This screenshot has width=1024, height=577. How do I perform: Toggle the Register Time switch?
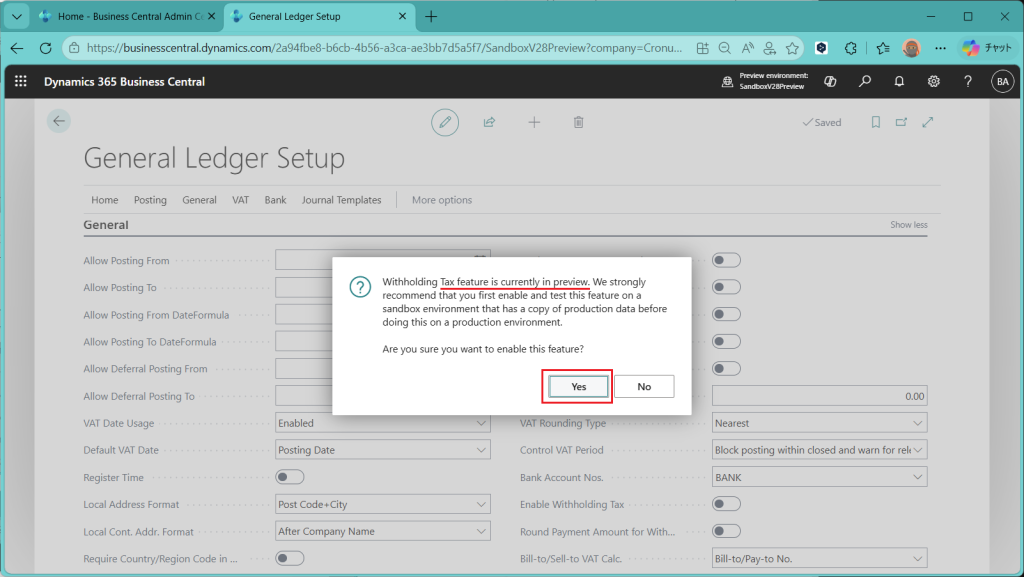[290, 477]
